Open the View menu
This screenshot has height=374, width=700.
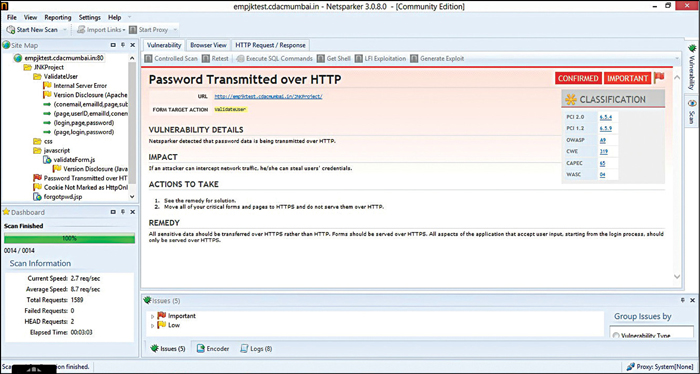(30, 17)
